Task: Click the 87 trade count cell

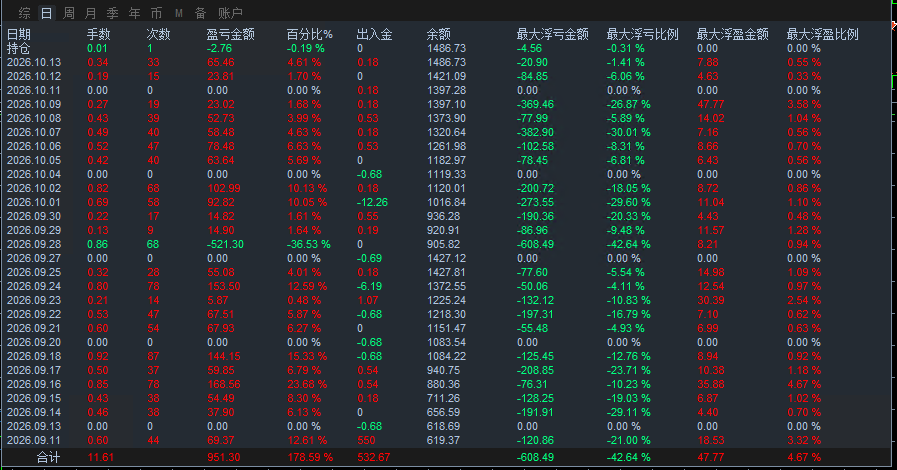Action: pyautogui.click(x=153, y=356)
